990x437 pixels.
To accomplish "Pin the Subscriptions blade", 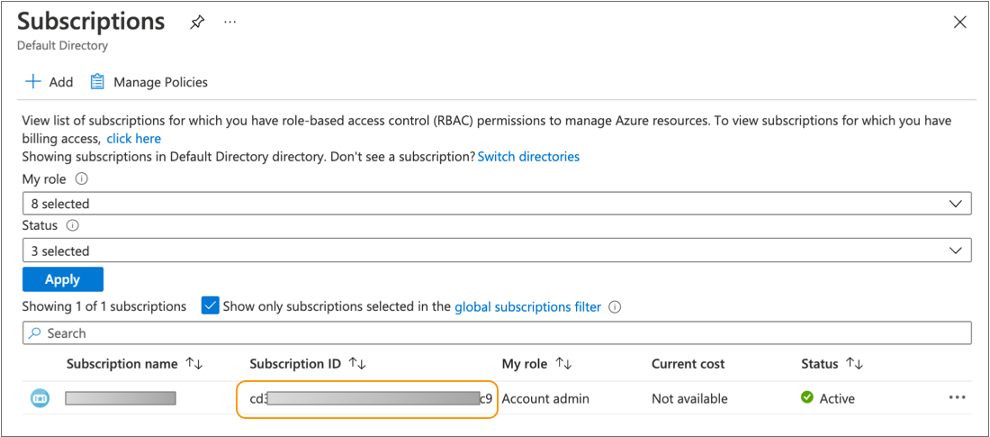I will [197, 23].
